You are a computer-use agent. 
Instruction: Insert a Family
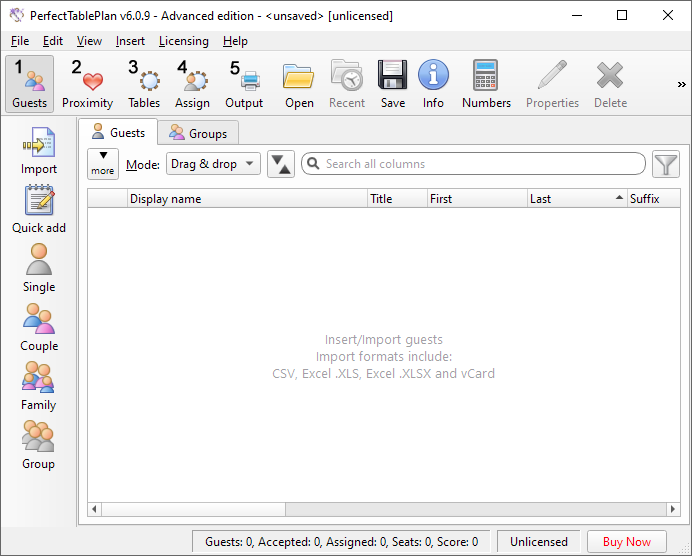[39, 387]
